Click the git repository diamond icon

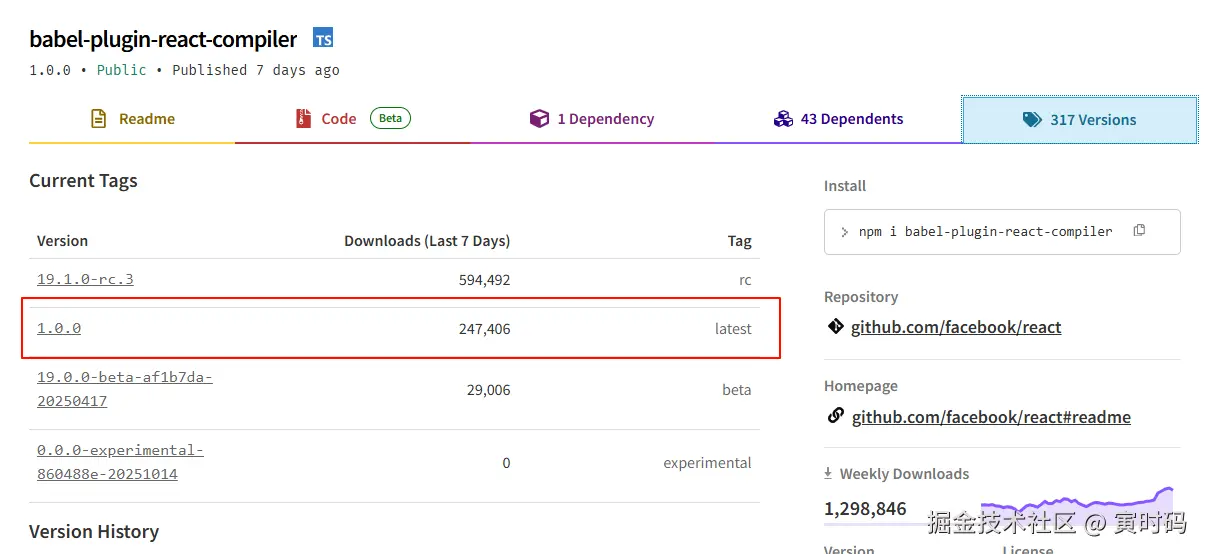pyautogui.click(x=835, y=326)
